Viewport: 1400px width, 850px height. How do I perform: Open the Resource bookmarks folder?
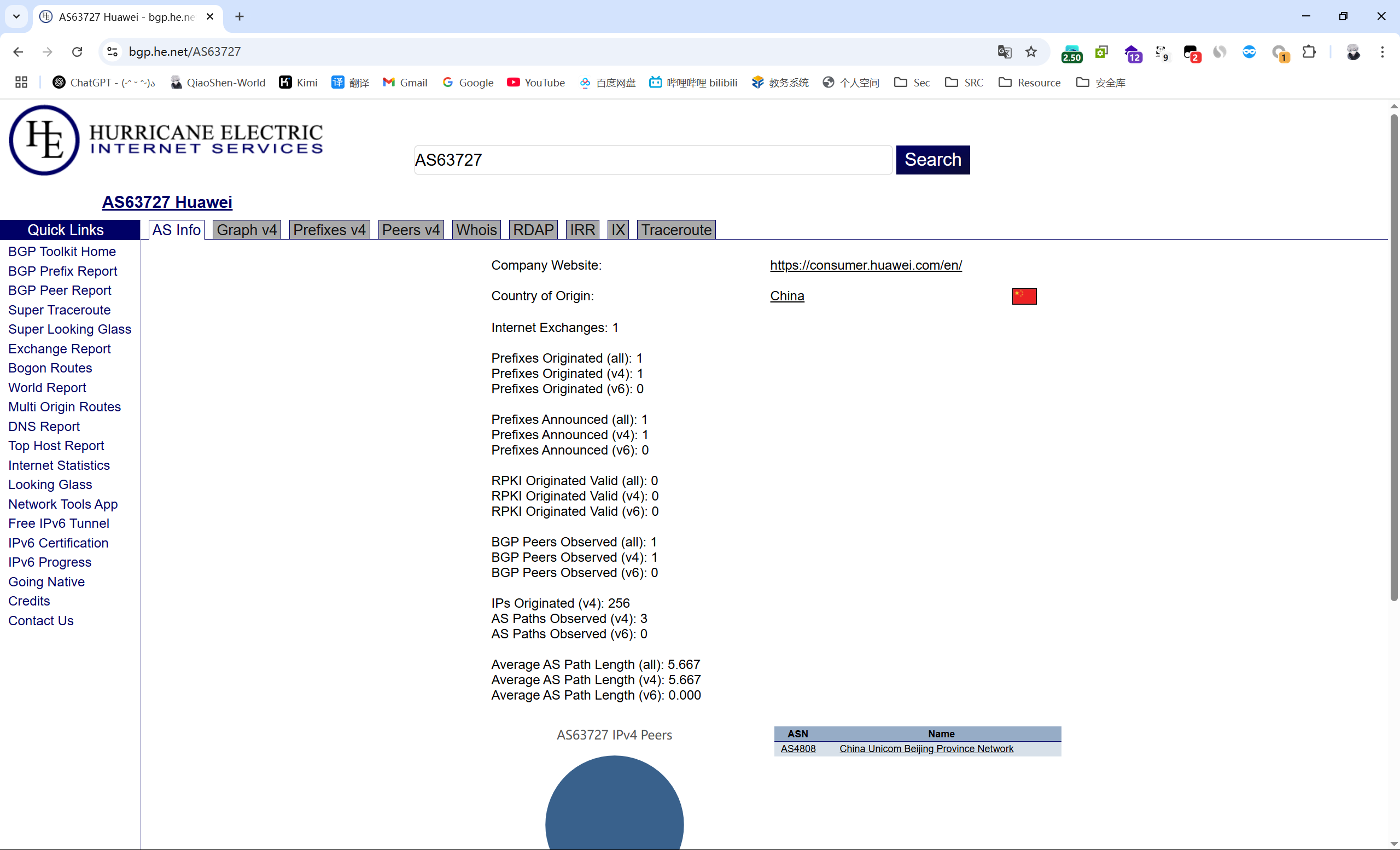pyautogui.click(x=1029, y=83)
